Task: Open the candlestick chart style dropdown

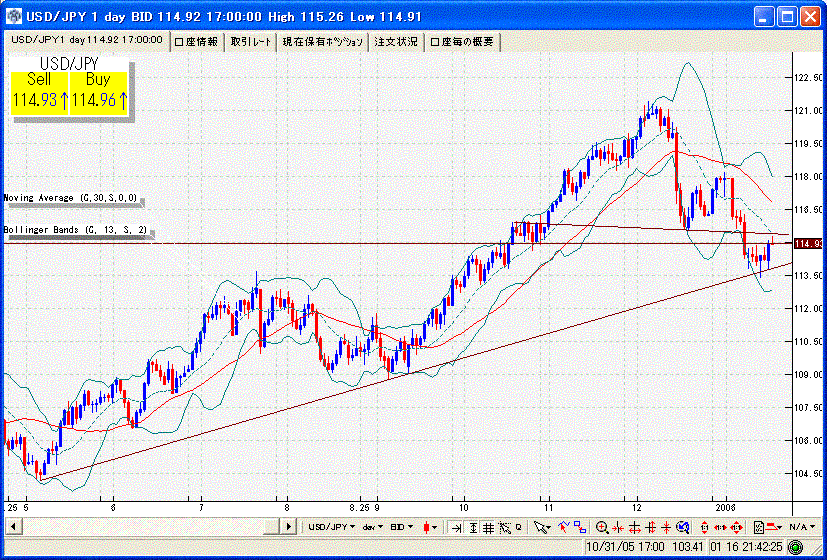Action: [430, 527]
